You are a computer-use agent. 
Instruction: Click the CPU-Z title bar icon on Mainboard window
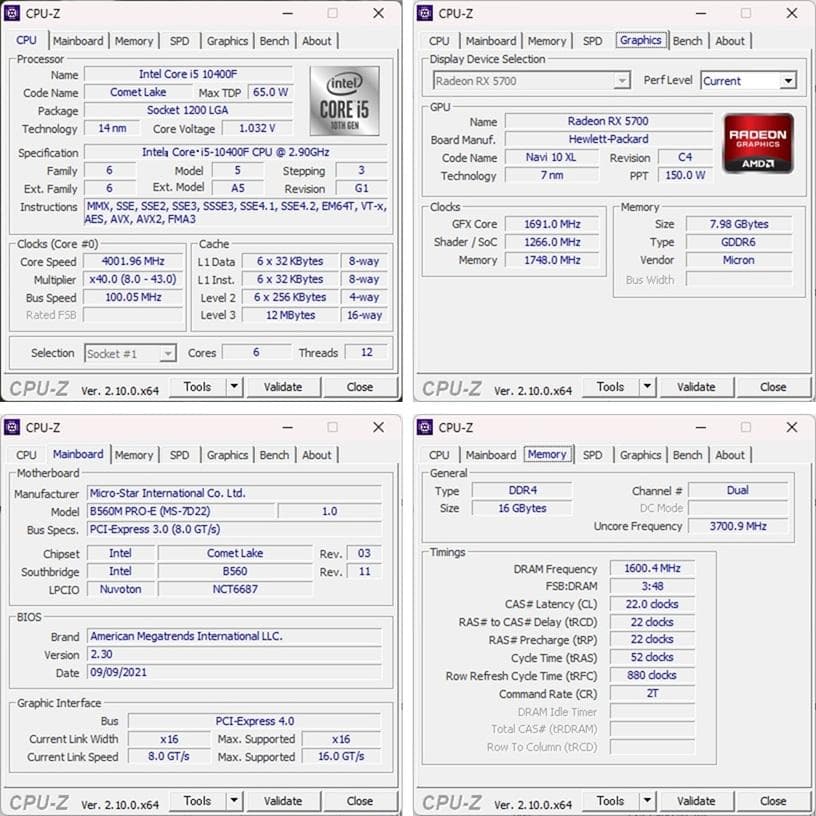[x=13, y=427]
